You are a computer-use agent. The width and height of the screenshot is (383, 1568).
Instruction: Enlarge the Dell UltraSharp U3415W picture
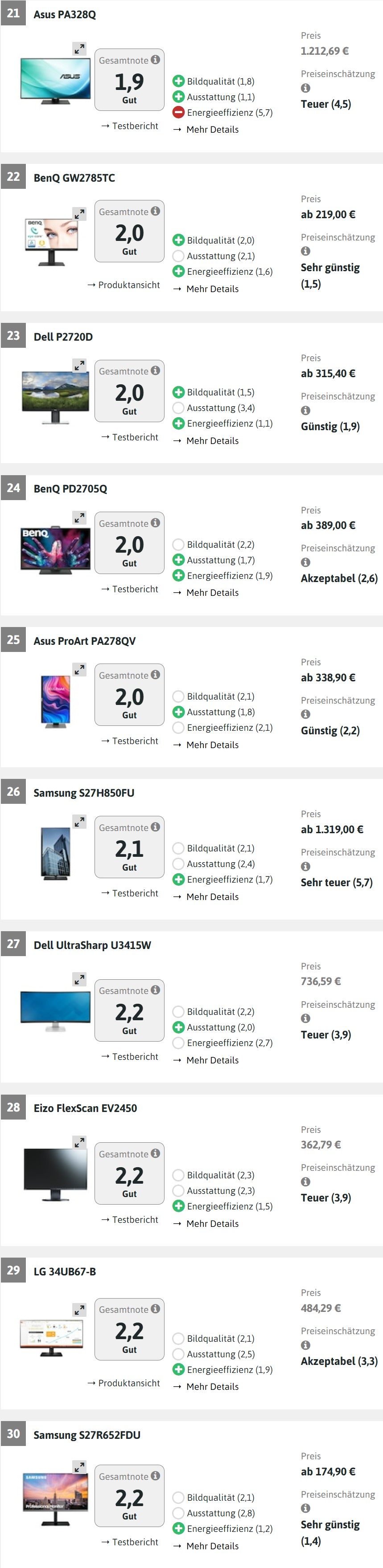[x=79, y=979]
